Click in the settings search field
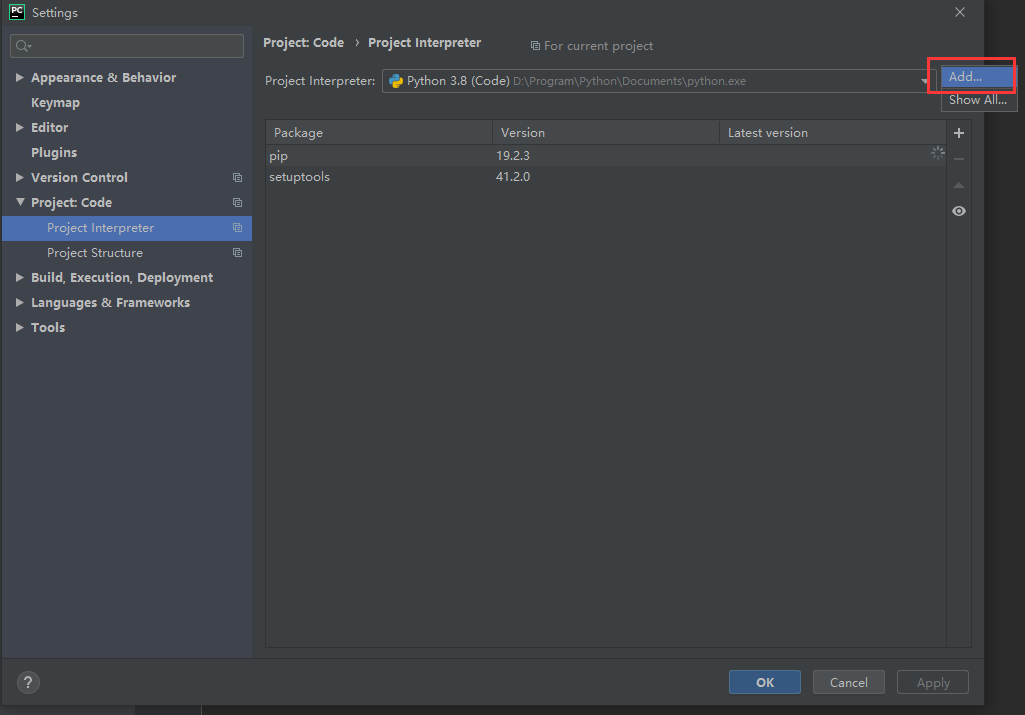The image size is (1025, 715). pos(127,46)
